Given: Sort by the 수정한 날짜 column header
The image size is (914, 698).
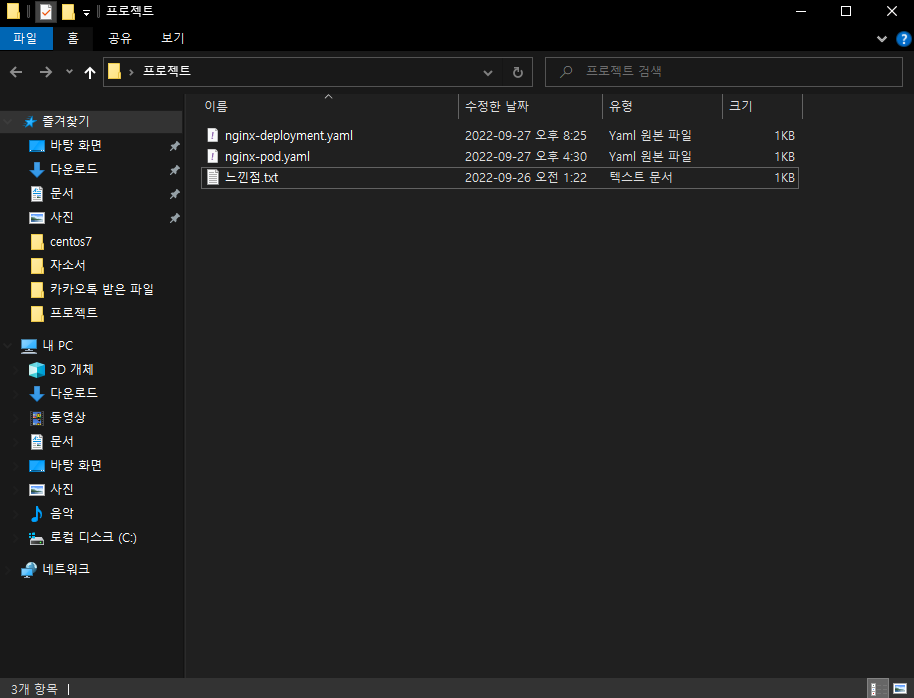Looking at the screenshot, I should click(x=530, y=106).
